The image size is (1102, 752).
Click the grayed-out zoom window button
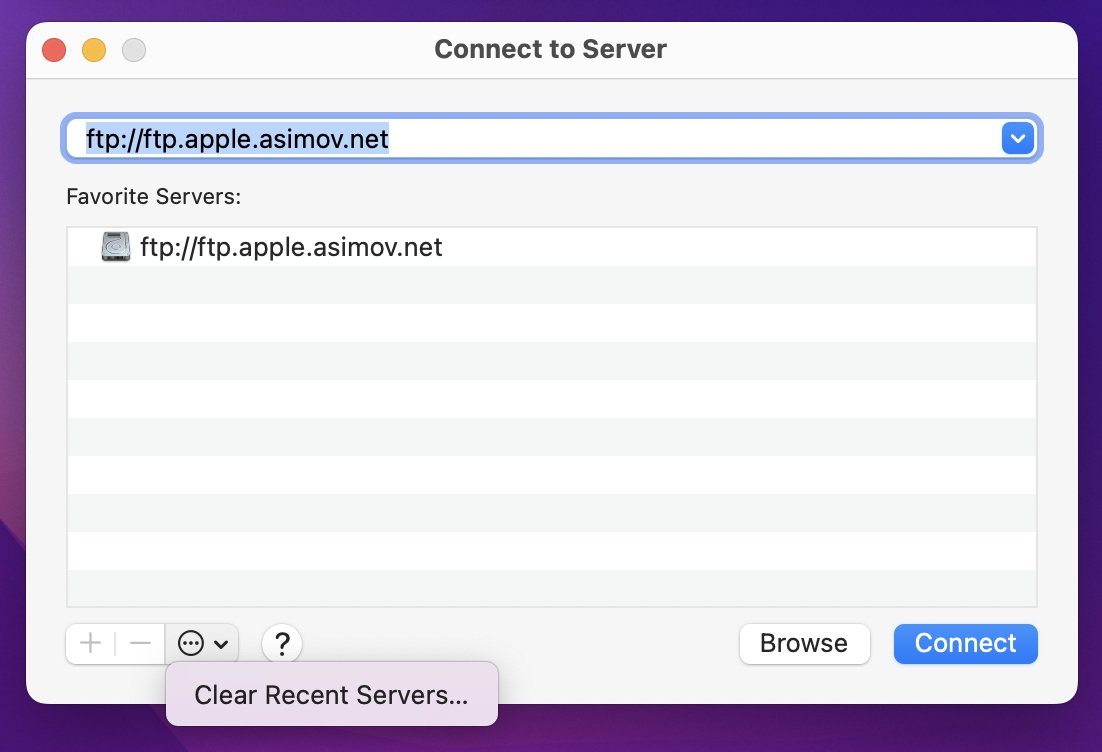[x=133, y=49]
